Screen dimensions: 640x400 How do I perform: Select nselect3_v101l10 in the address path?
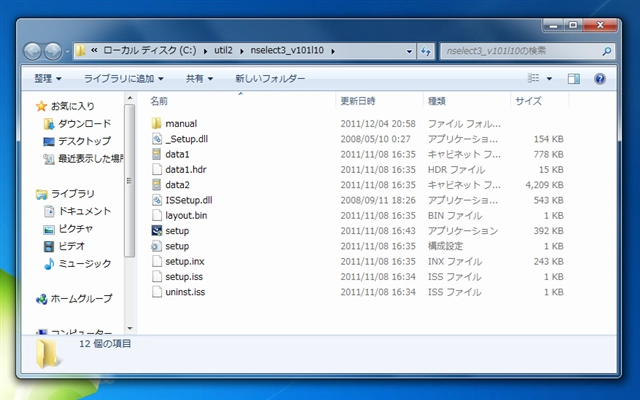click(x=287, y=51)
